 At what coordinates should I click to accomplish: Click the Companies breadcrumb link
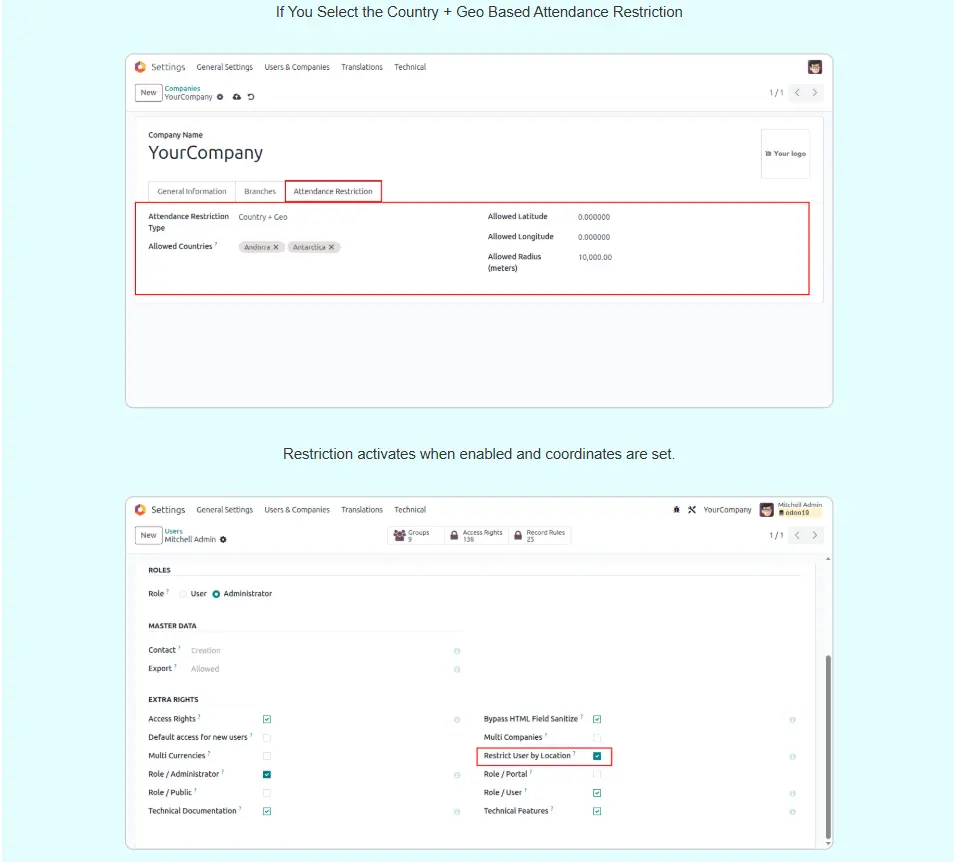(182, 89)
